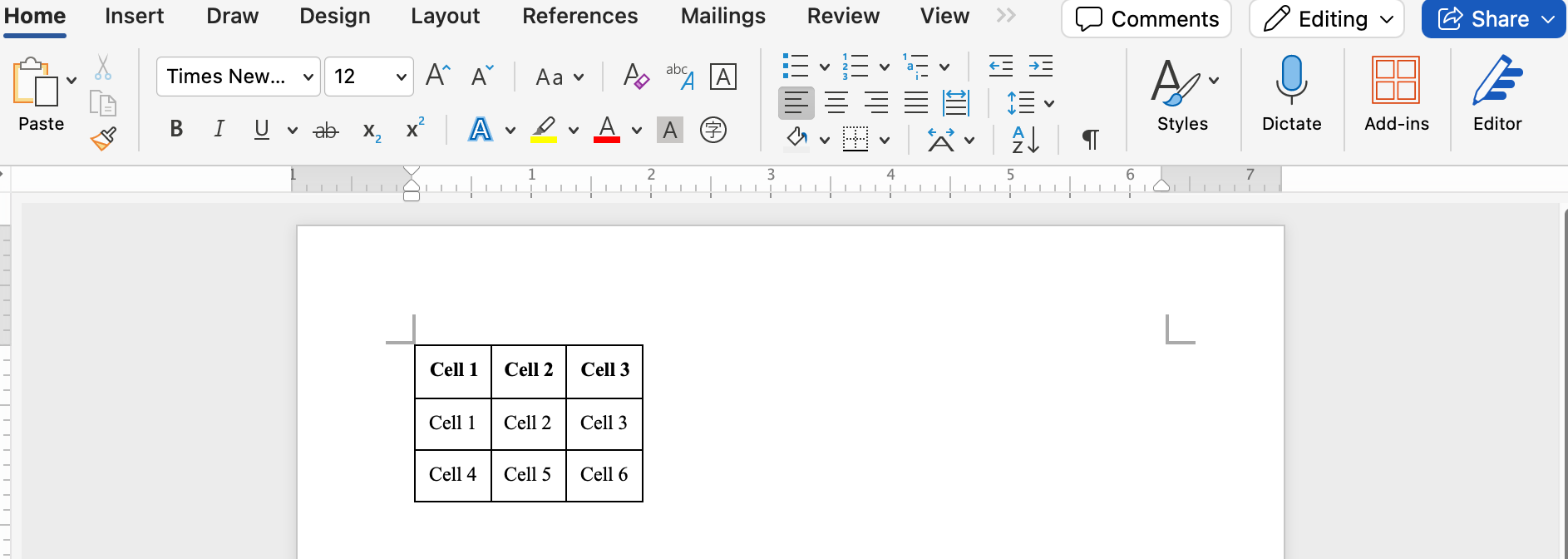Click the Share button
The width and height of the screenshot is (1568, 559).
(1495, 18)
